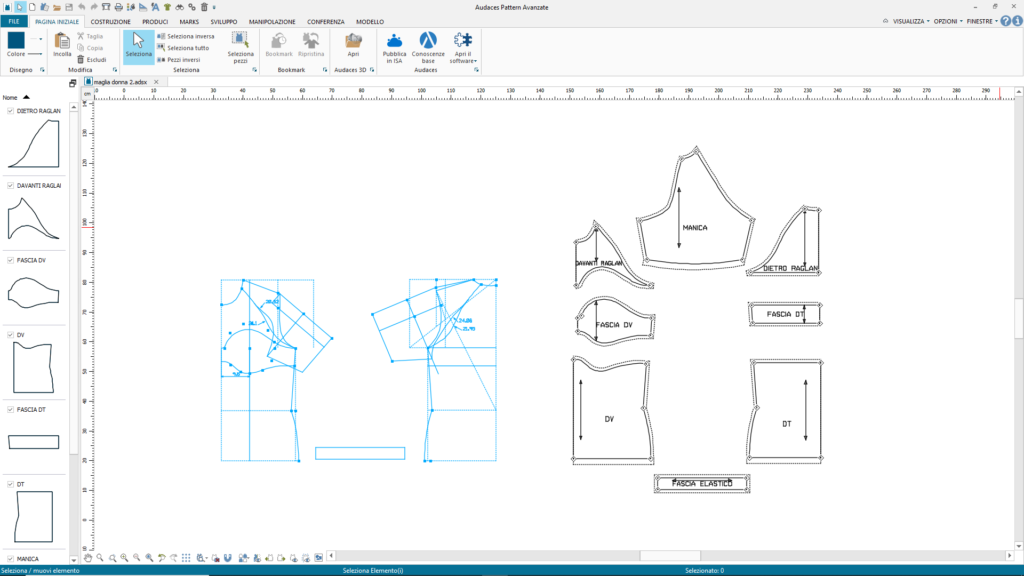Screen dimensions: 1024x576
Task: Click the restore panel icon above pieces list
Action: 72,83
